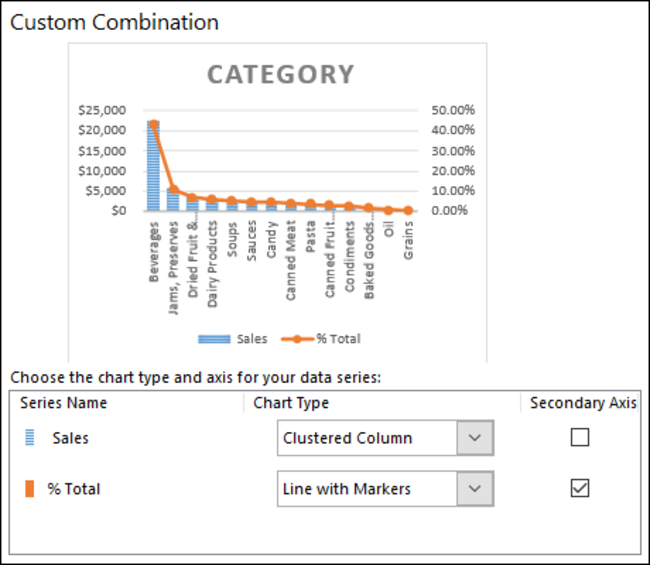The image size is (650, 565).
Task: Click the $25,000 primary axis label
Action: click(104, 110)
